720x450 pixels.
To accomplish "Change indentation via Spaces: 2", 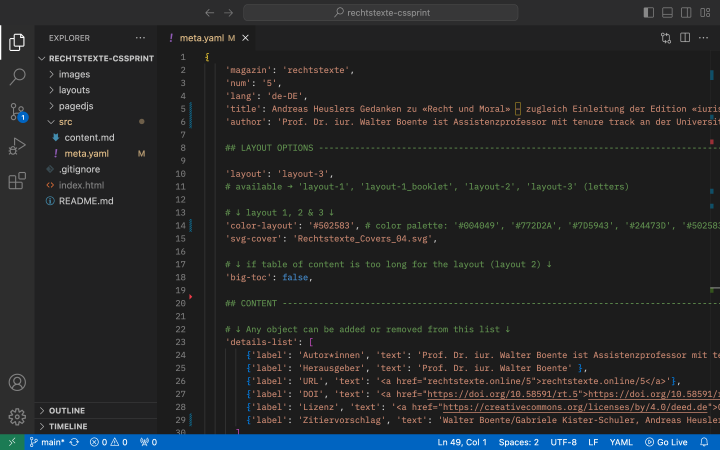I will click(x=518, y=442).
